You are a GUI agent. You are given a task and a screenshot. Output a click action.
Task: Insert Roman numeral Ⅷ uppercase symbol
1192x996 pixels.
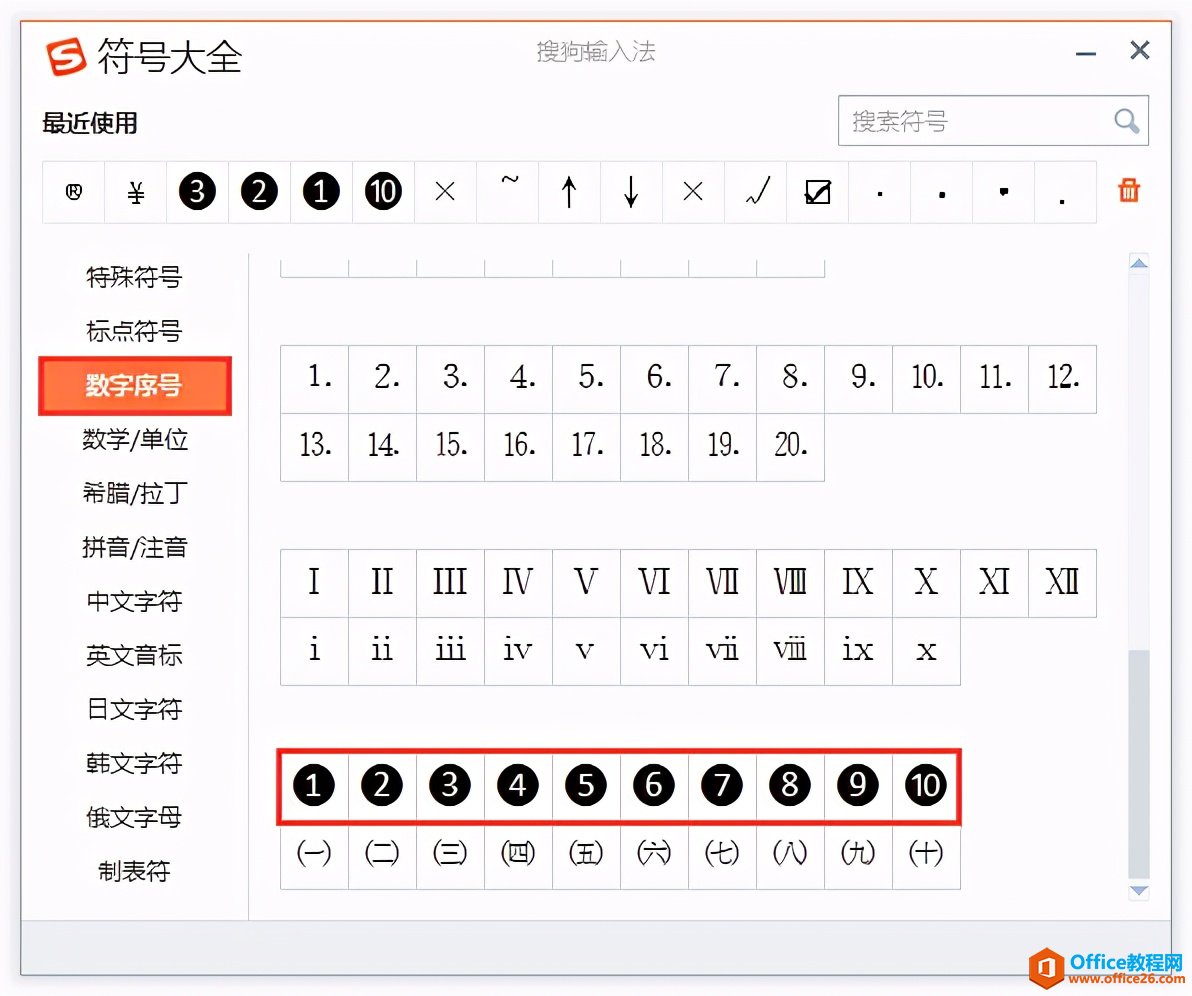click(790, 583)
